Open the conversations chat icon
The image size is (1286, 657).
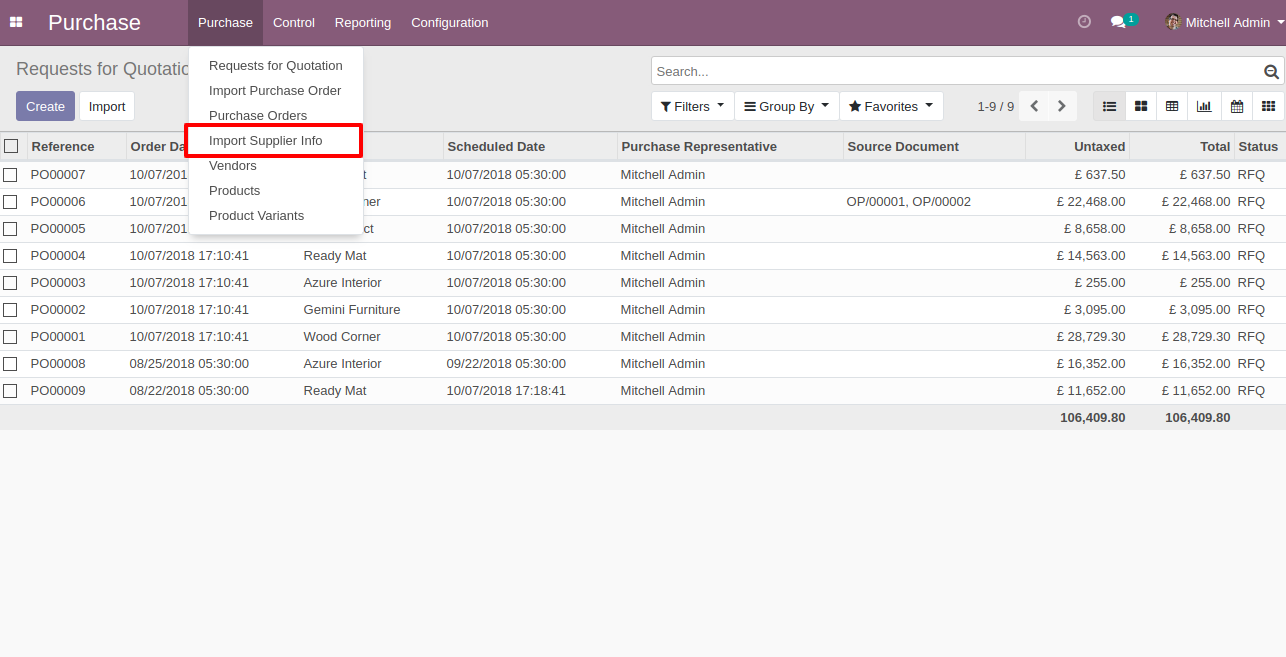coord(1118,22)
